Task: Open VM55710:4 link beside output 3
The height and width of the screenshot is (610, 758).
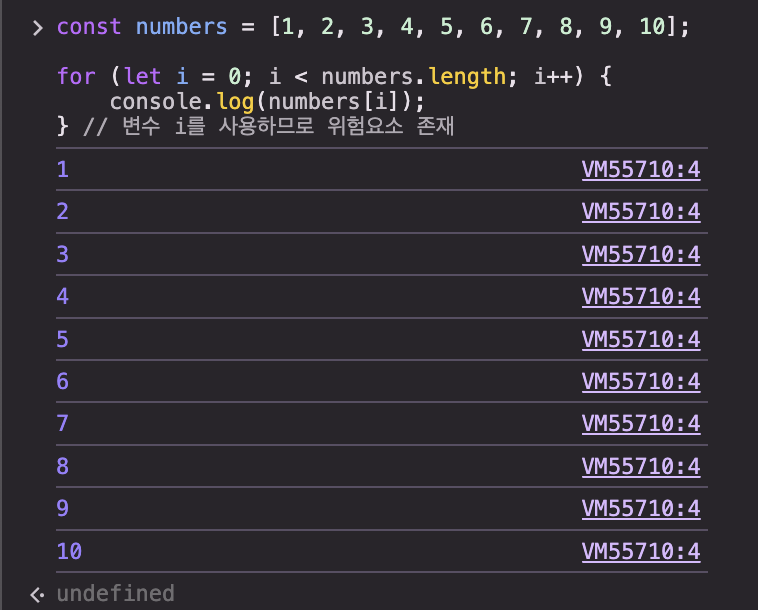Action: [x=641, y=254]
